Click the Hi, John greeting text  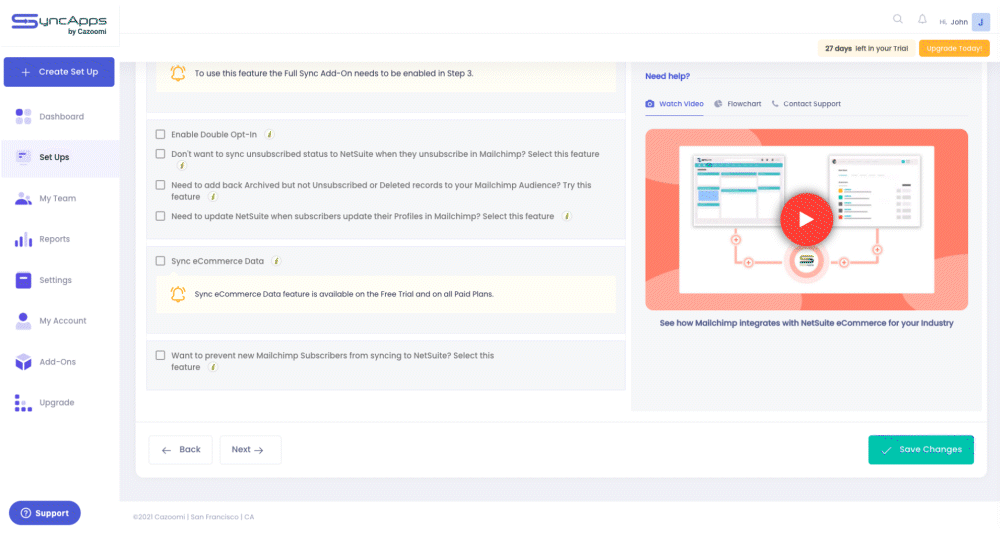click(x=953, y=22)
